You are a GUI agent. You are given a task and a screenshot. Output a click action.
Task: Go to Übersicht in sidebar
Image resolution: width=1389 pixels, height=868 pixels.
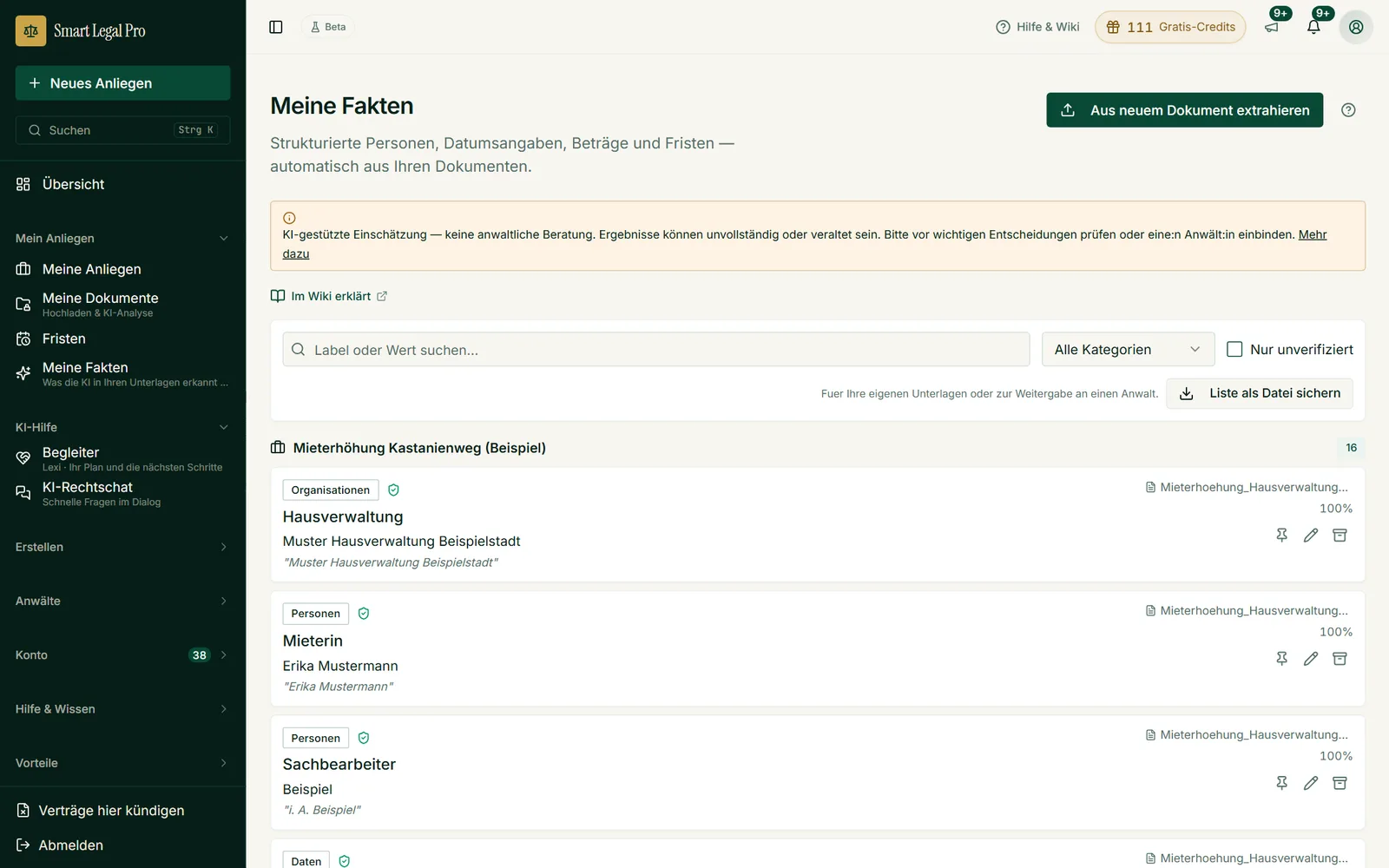[122, 184]
